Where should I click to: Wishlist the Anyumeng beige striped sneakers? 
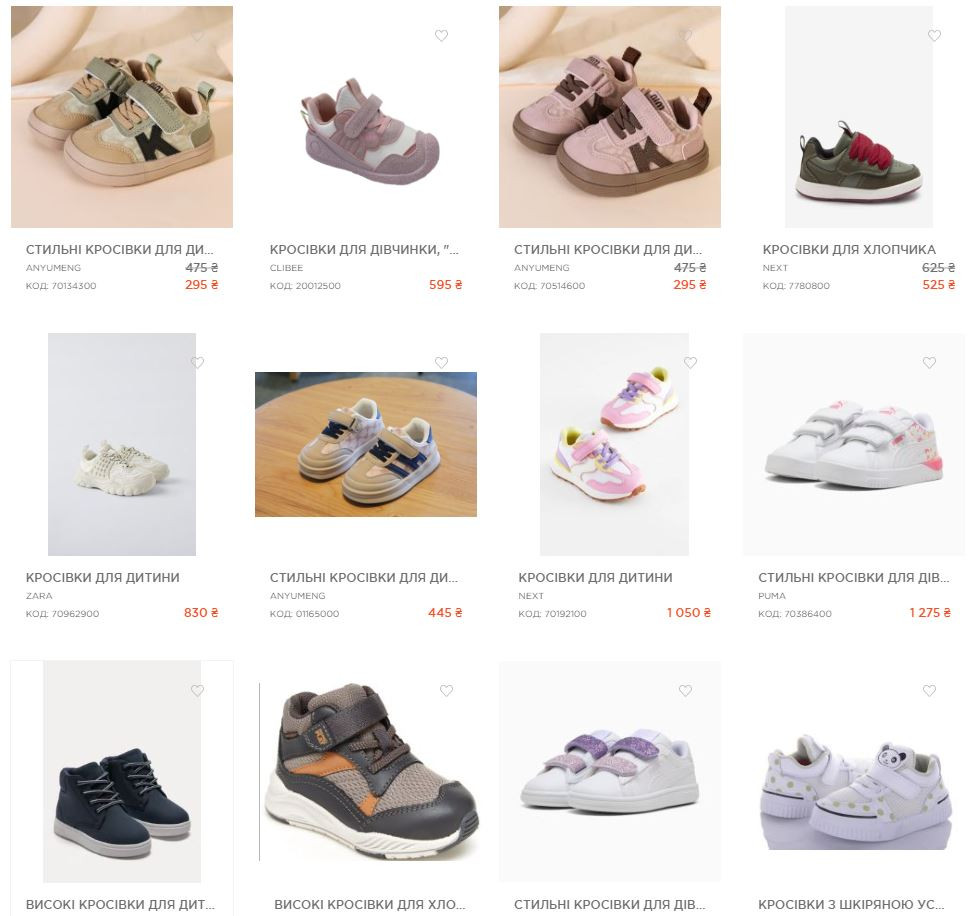(x=441, y=362)
